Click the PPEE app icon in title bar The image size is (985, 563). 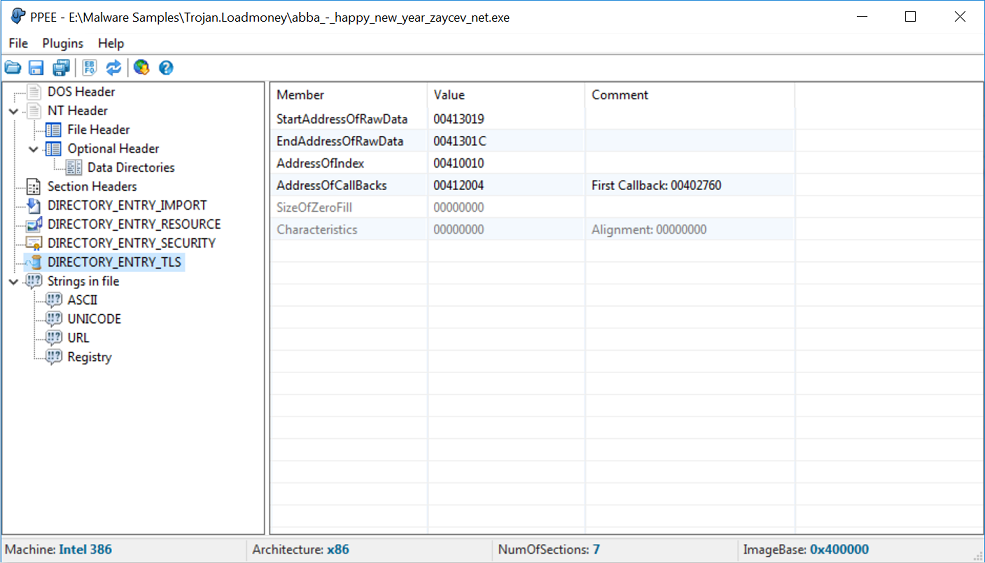point(18,17)
